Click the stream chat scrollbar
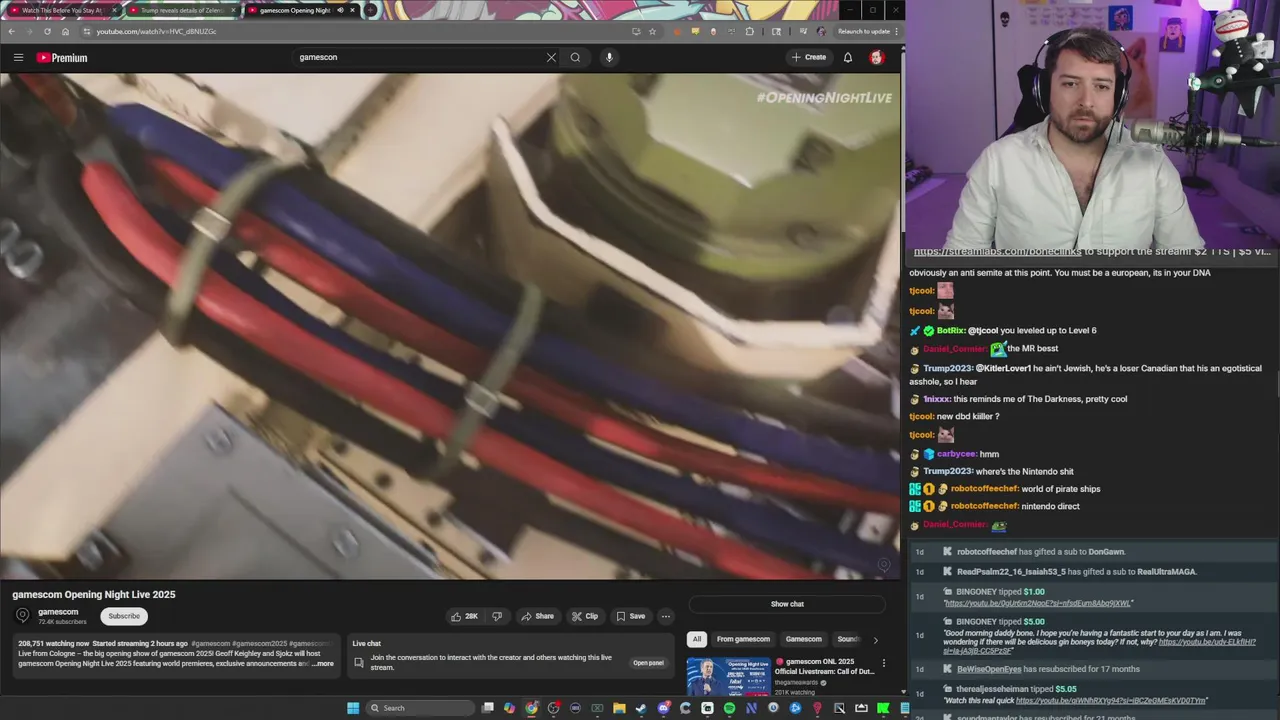1280x720 pixels. tap(1276, 385)
